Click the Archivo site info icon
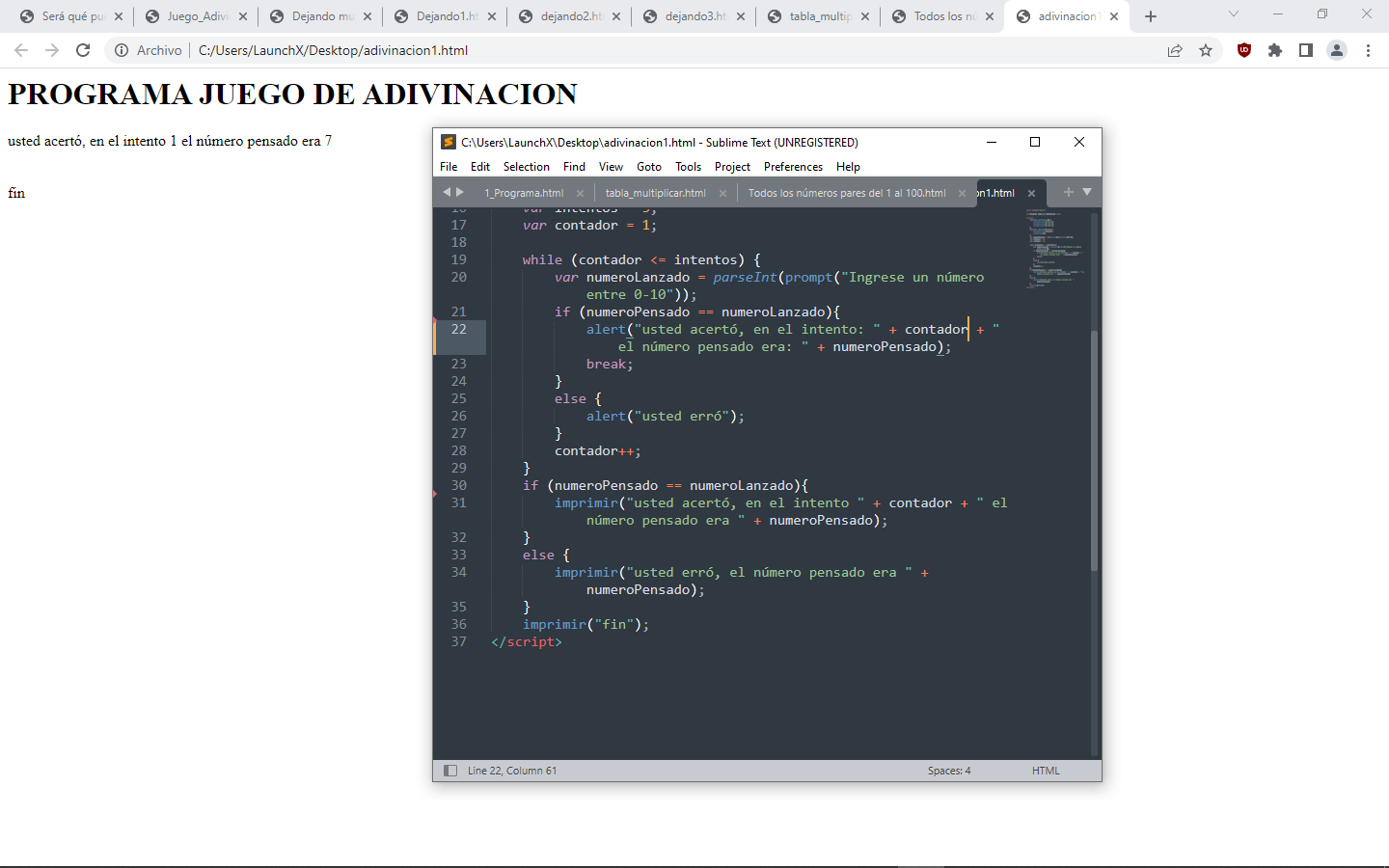 click(x=122, y=50)
